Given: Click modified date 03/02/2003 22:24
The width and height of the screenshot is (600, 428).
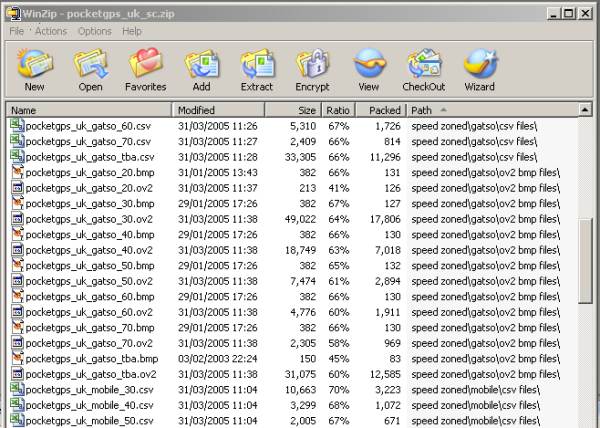Looking at the screenshot, I should 217,359.
